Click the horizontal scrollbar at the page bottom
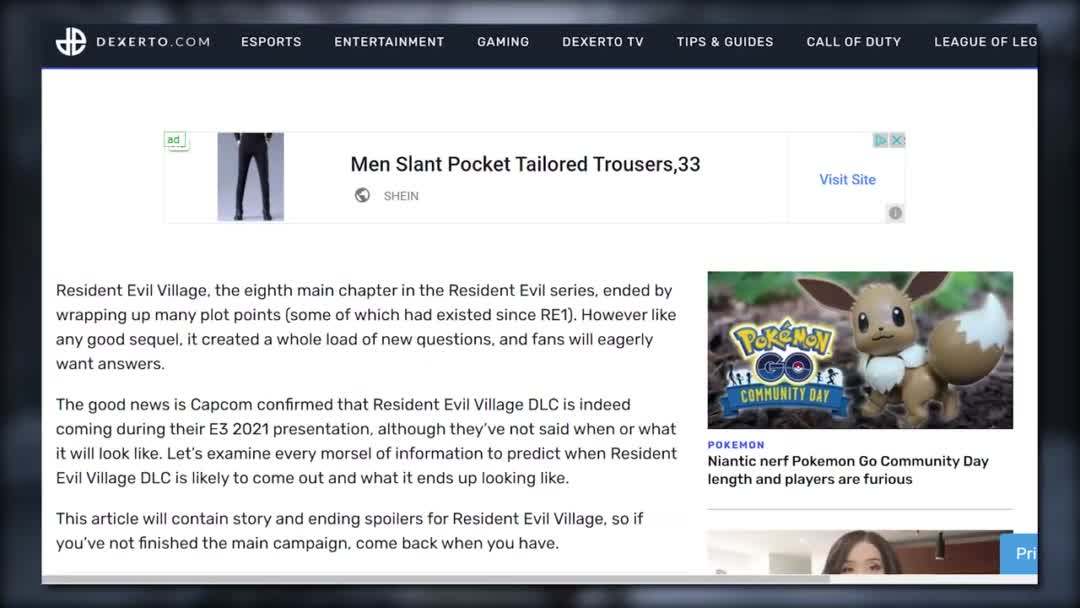Image resolution: width=1080 pixels, height=608 pixels. [435, 579]
